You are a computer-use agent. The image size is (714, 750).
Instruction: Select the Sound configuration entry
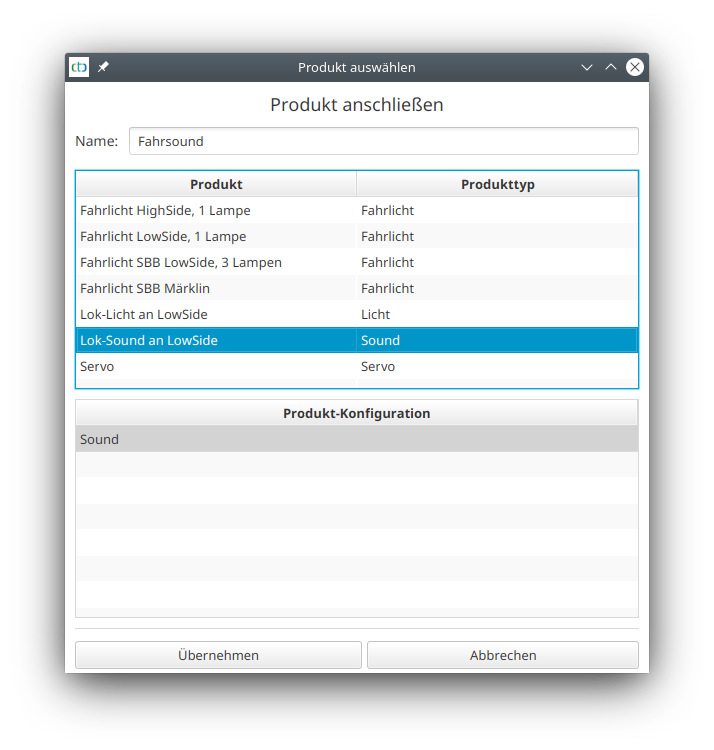coord(100,439)
